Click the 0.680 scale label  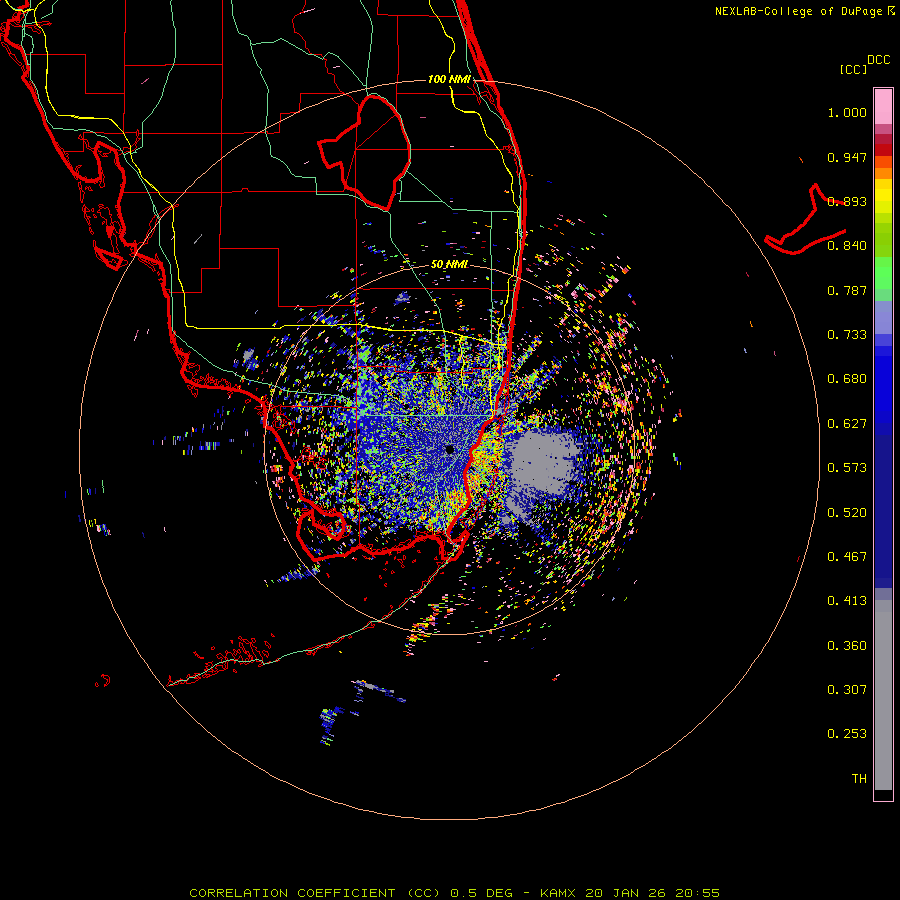pyautogui.click(x=847, y=379)
